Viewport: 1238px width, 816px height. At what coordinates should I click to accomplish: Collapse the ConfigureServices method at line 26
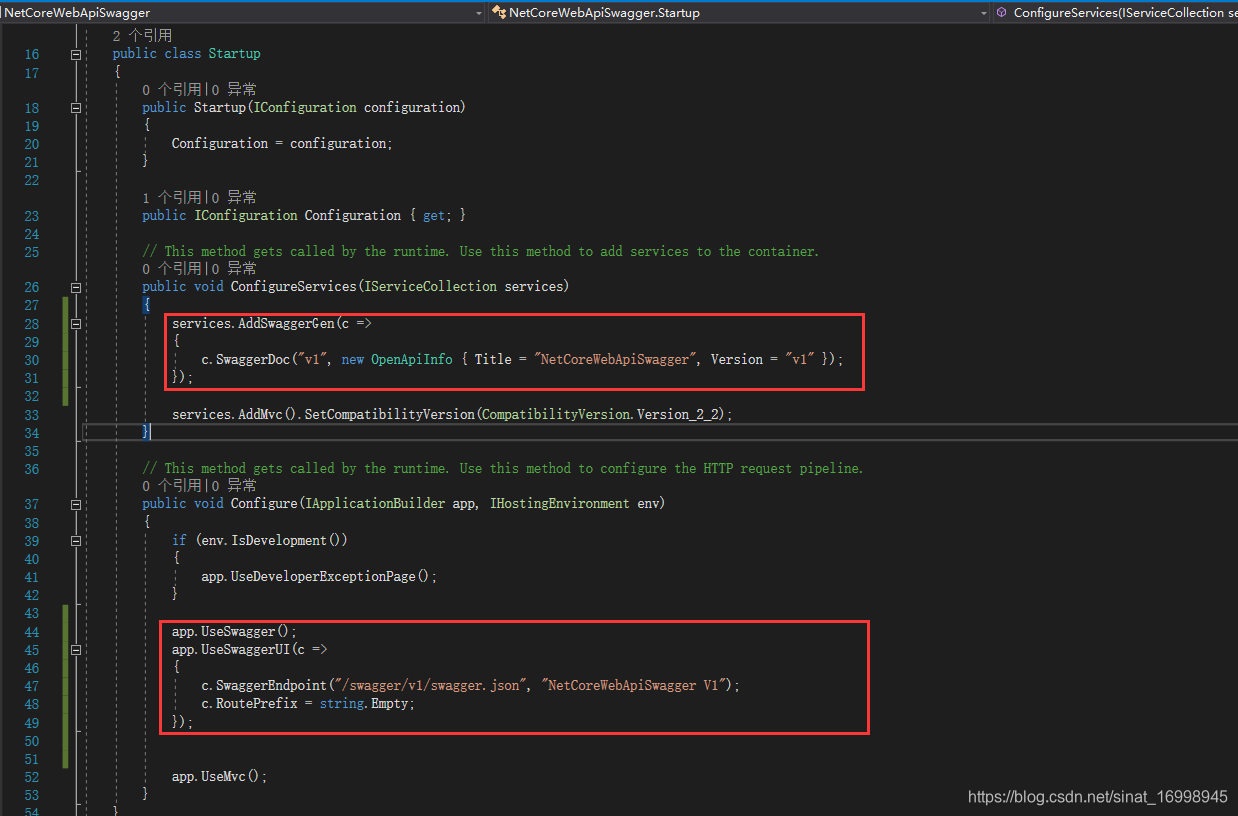(76, 287)
